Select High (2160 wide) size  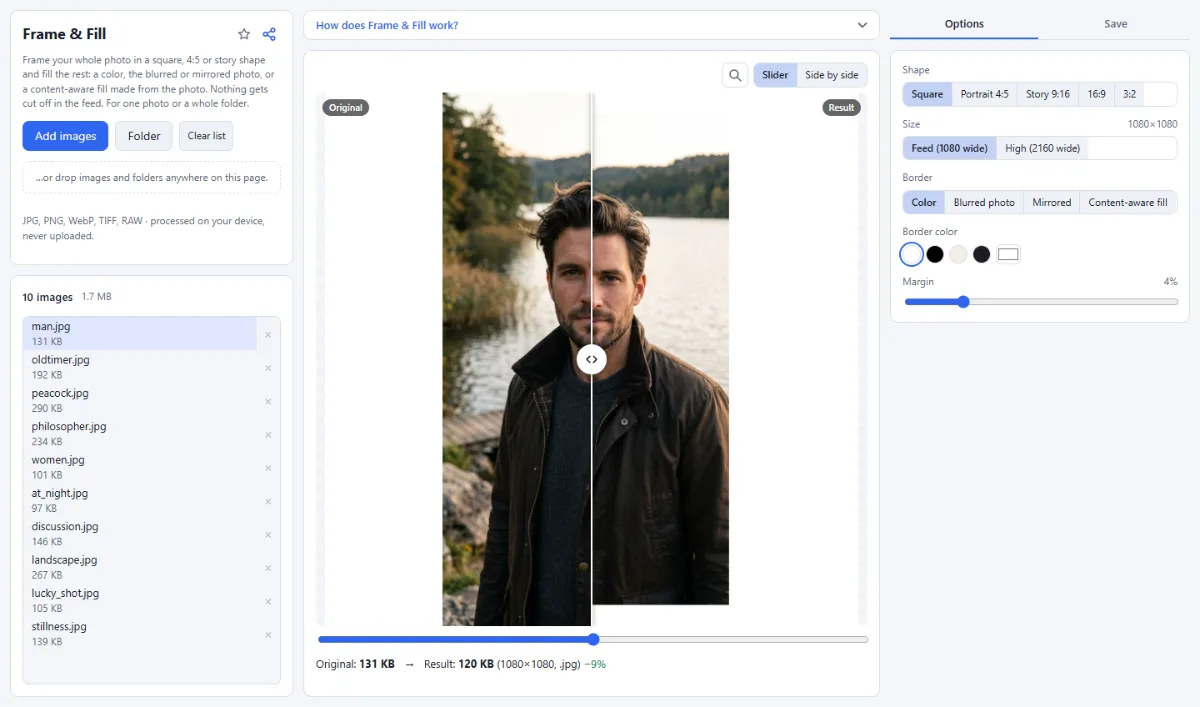[x=1042, y=148]
